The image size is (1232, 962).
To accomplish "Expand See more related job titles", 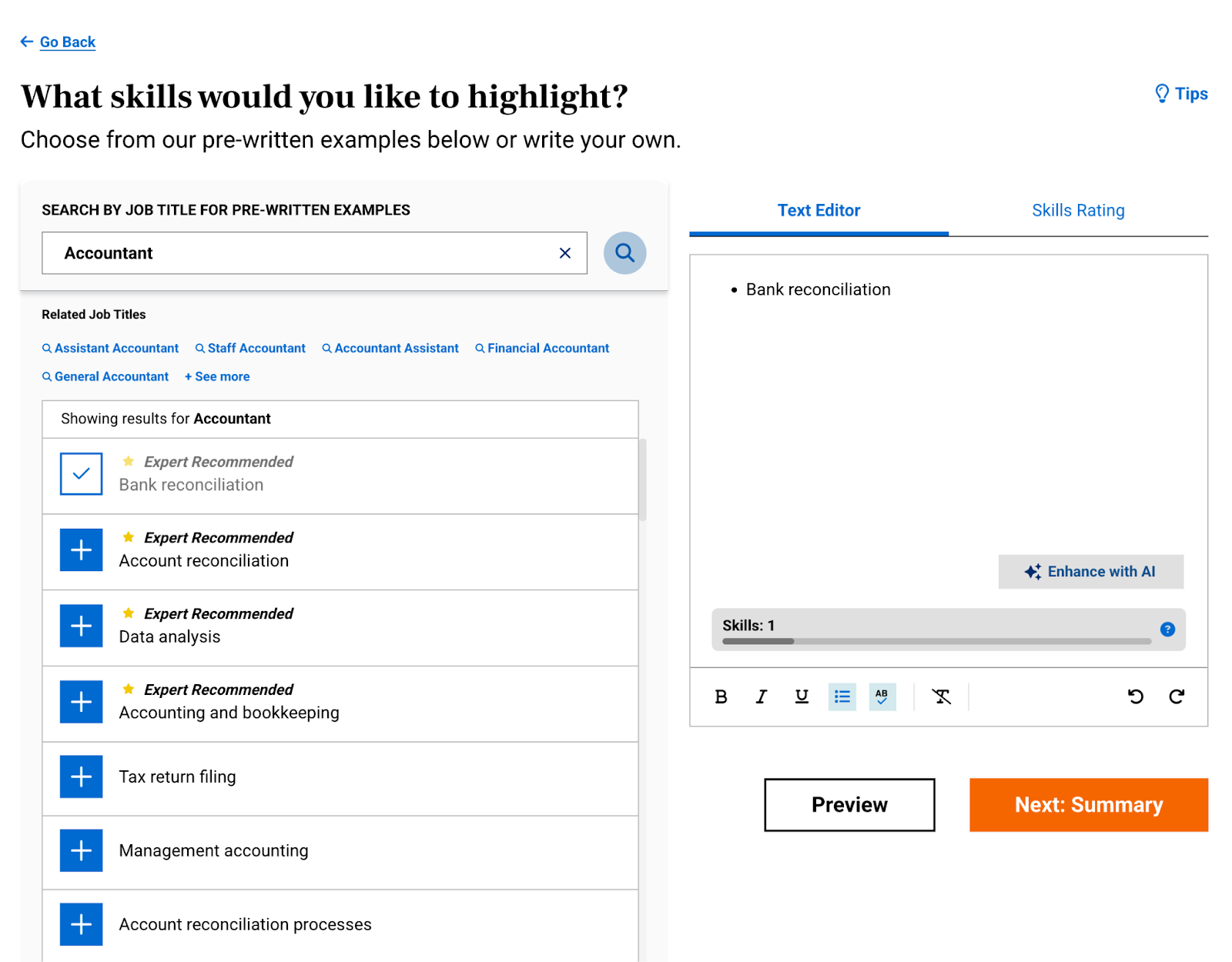I will click(216, 376).
